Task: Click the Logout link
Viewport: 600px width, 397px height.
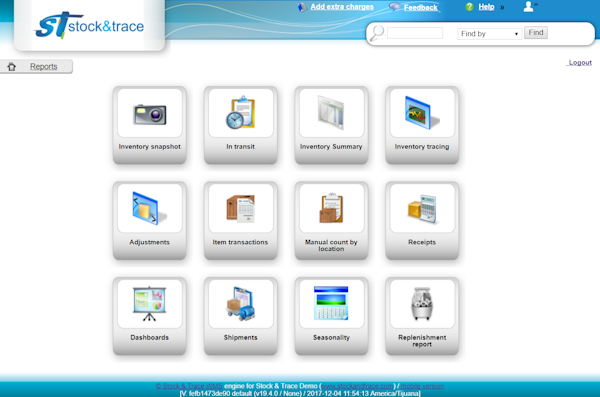Action: coord(580,62)
